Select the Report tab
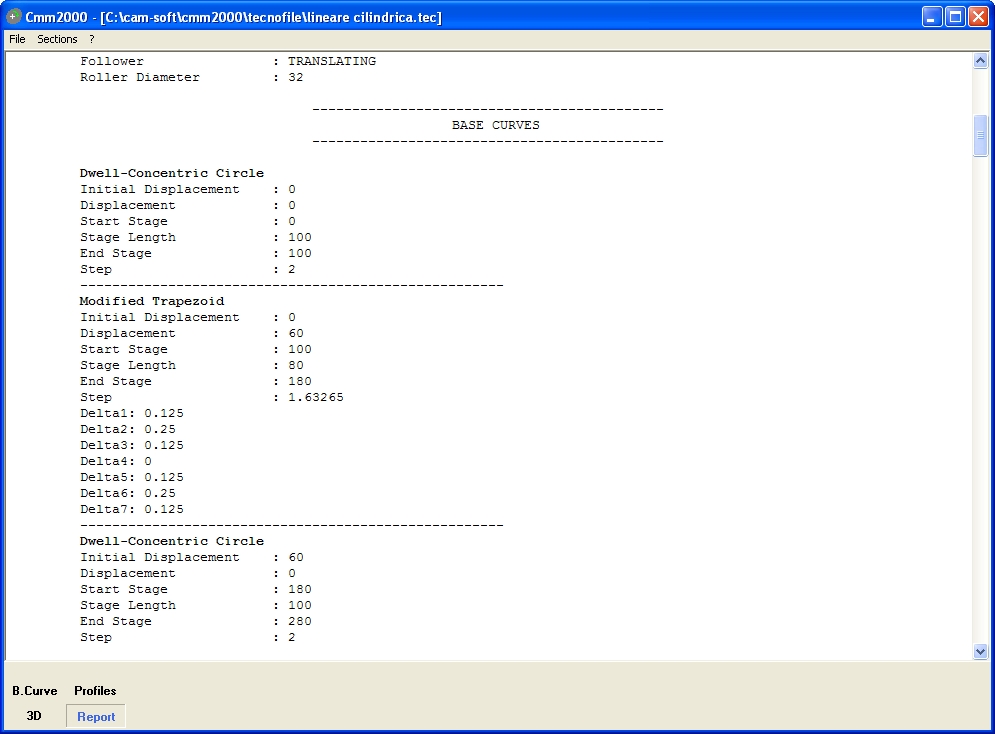The image size is (995, 734). (x=96, y=716)
